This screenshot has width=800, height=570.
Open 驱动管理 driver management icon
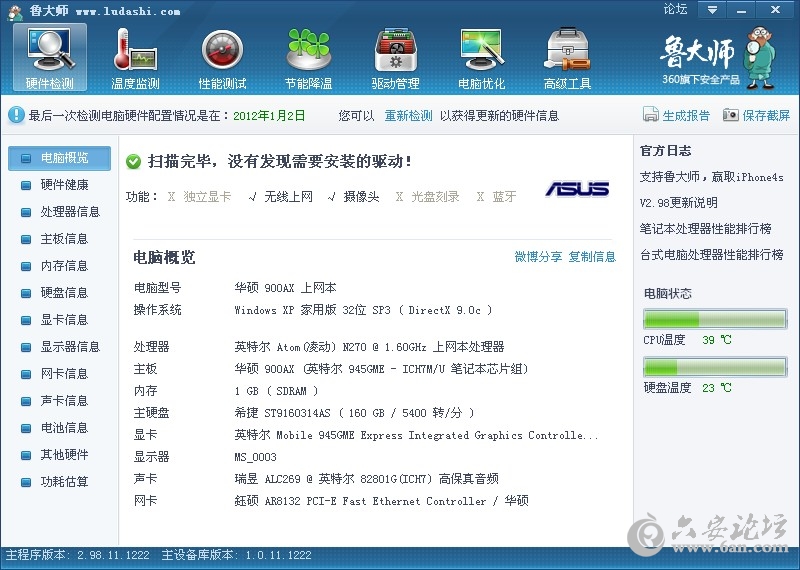pos(395,57)
